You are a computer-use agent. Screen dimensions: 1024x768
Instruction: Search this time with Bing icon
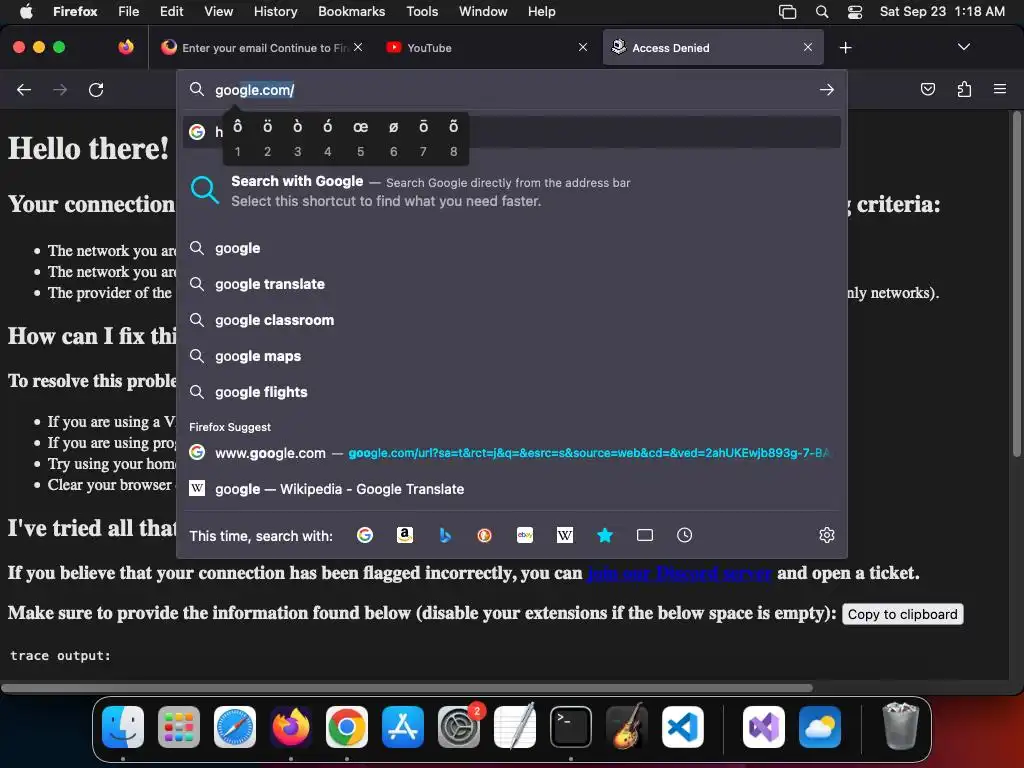(445, 536)
